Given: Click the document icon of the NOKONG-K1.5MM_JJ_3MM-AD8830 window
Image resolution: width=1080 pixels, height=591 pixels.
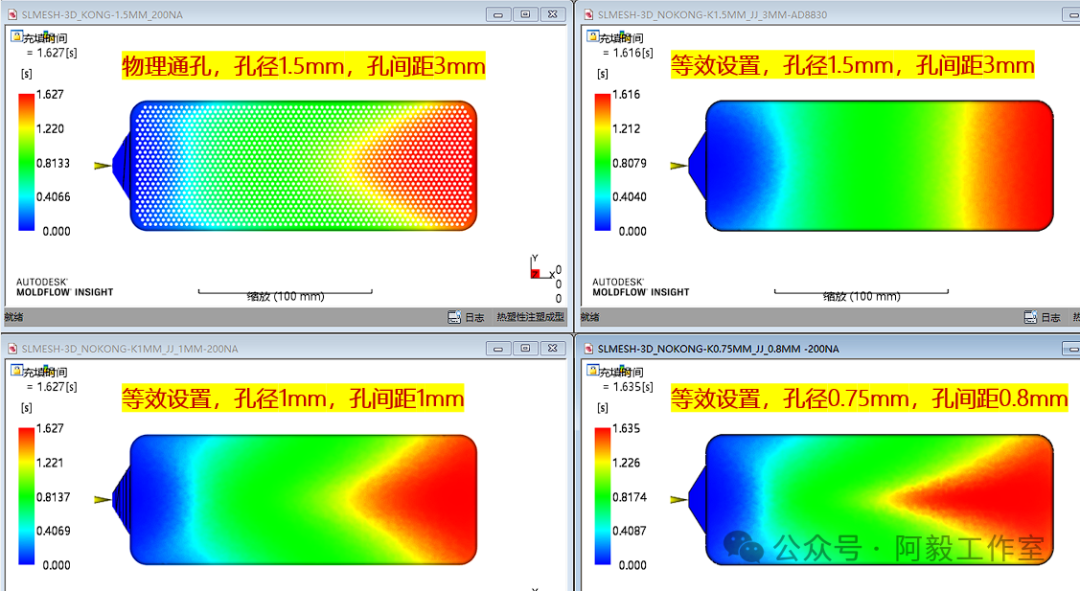Looking at the screenshot, I should [589, 14].
